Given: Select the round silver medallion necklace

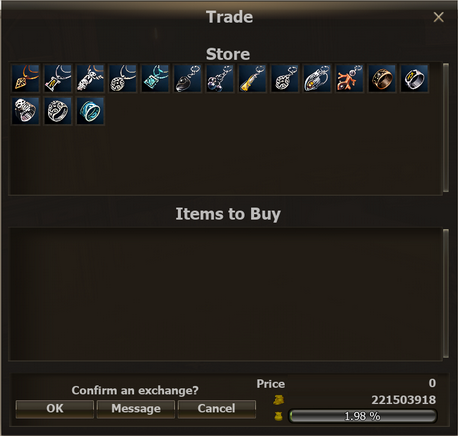Looking at the screenshot, I should coord(123,78).
